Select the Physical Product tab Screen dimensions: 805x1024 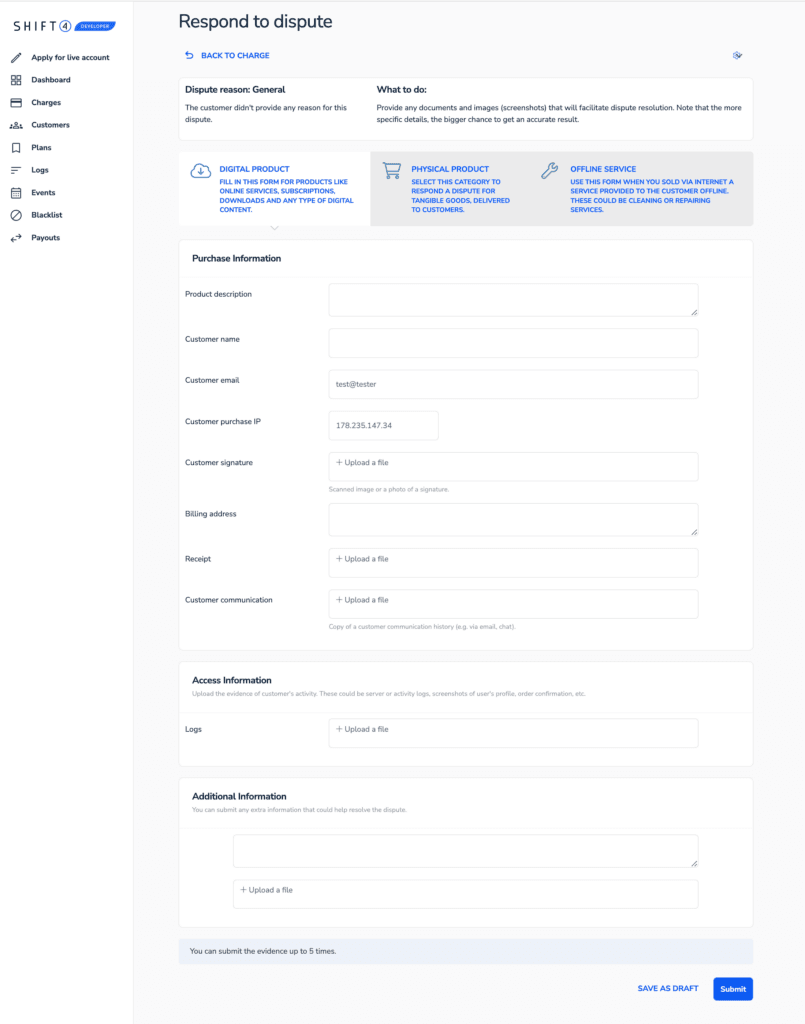point(450,189)
